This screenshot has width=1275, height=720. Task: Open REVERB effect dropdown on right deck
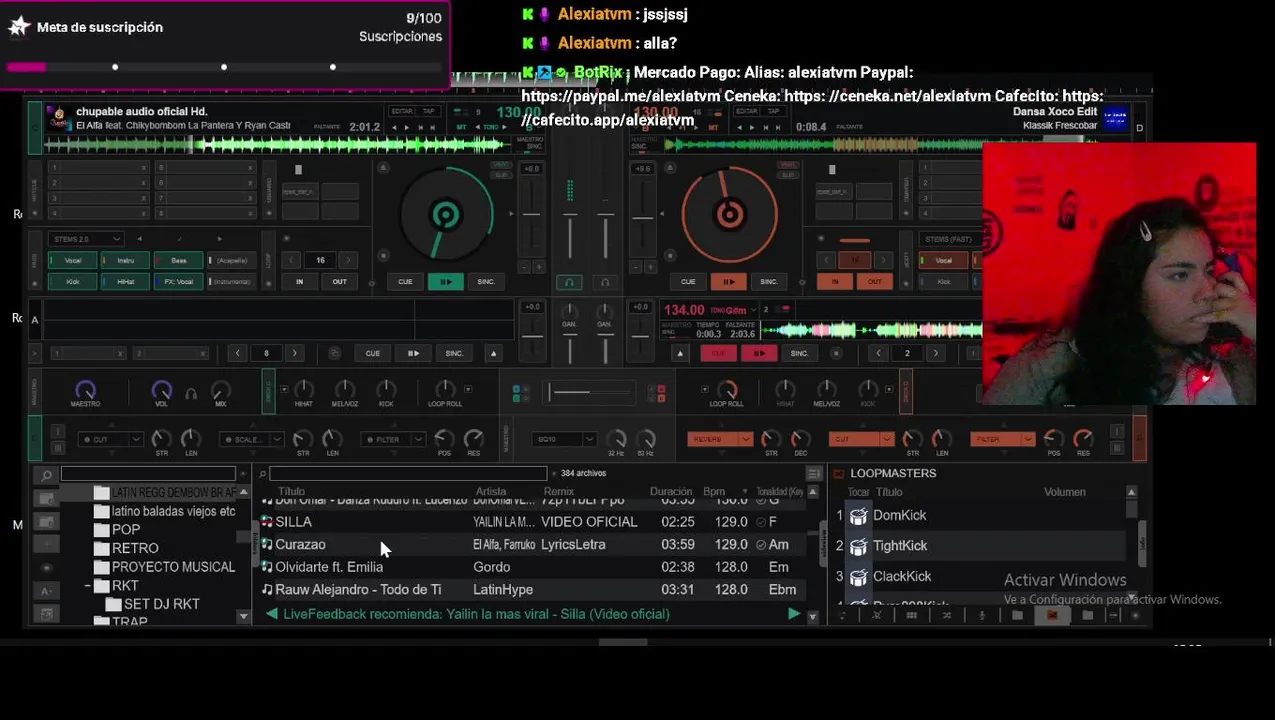coord(720,439)
